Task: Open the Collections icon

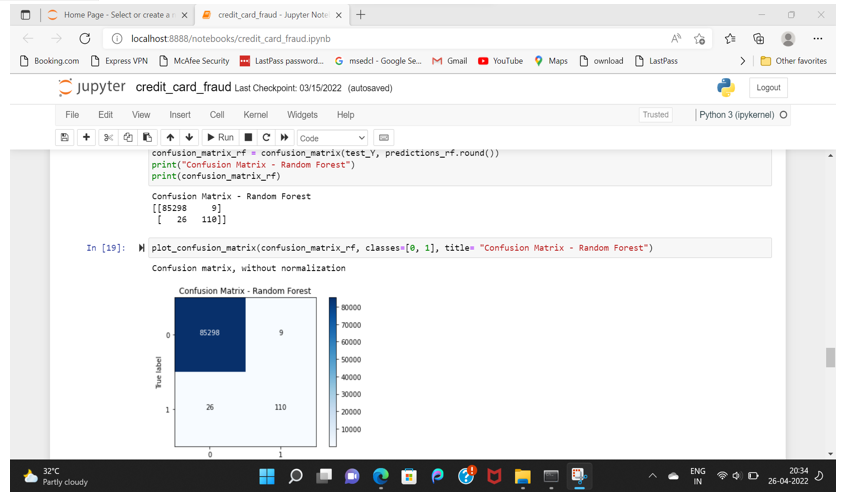Action: coord(759,39)
